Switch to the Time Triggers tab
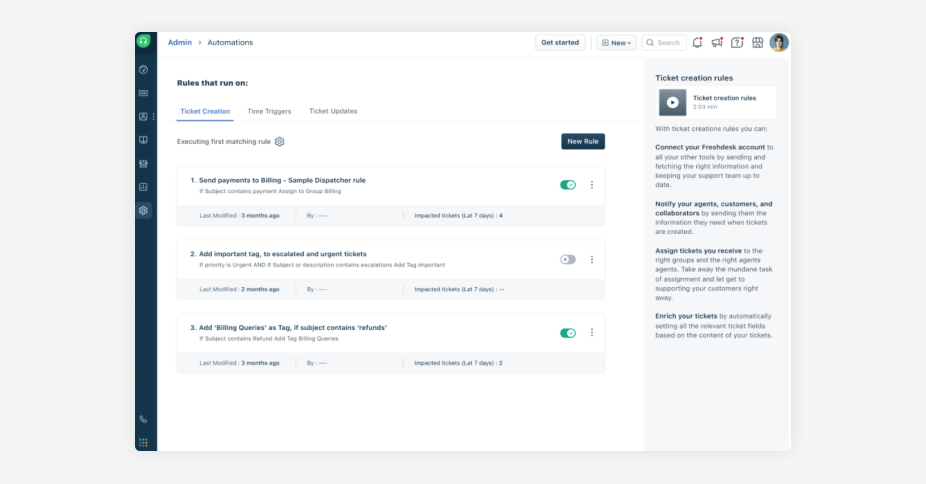The image size is (926, 484). tap(269, 111)
